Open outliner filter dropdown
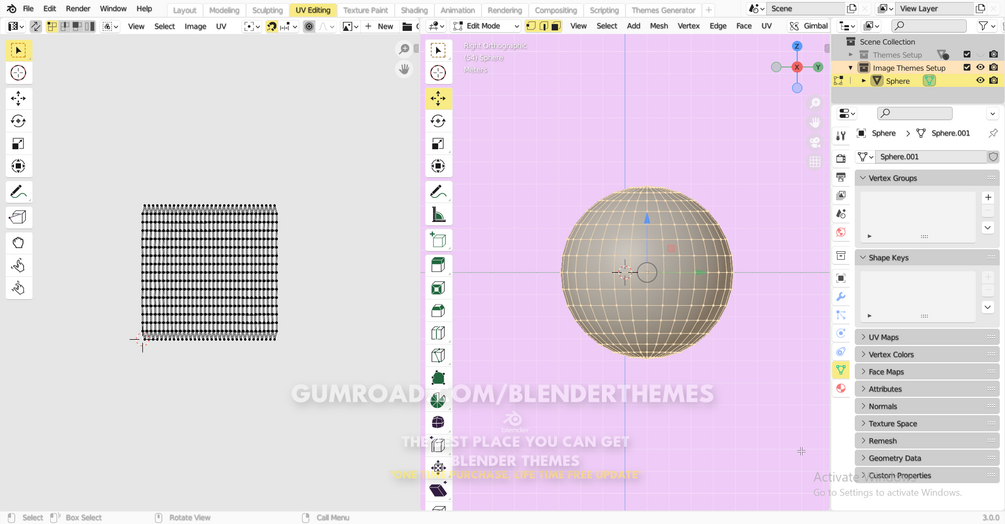The image size is (1005, 524). (985, 26)
